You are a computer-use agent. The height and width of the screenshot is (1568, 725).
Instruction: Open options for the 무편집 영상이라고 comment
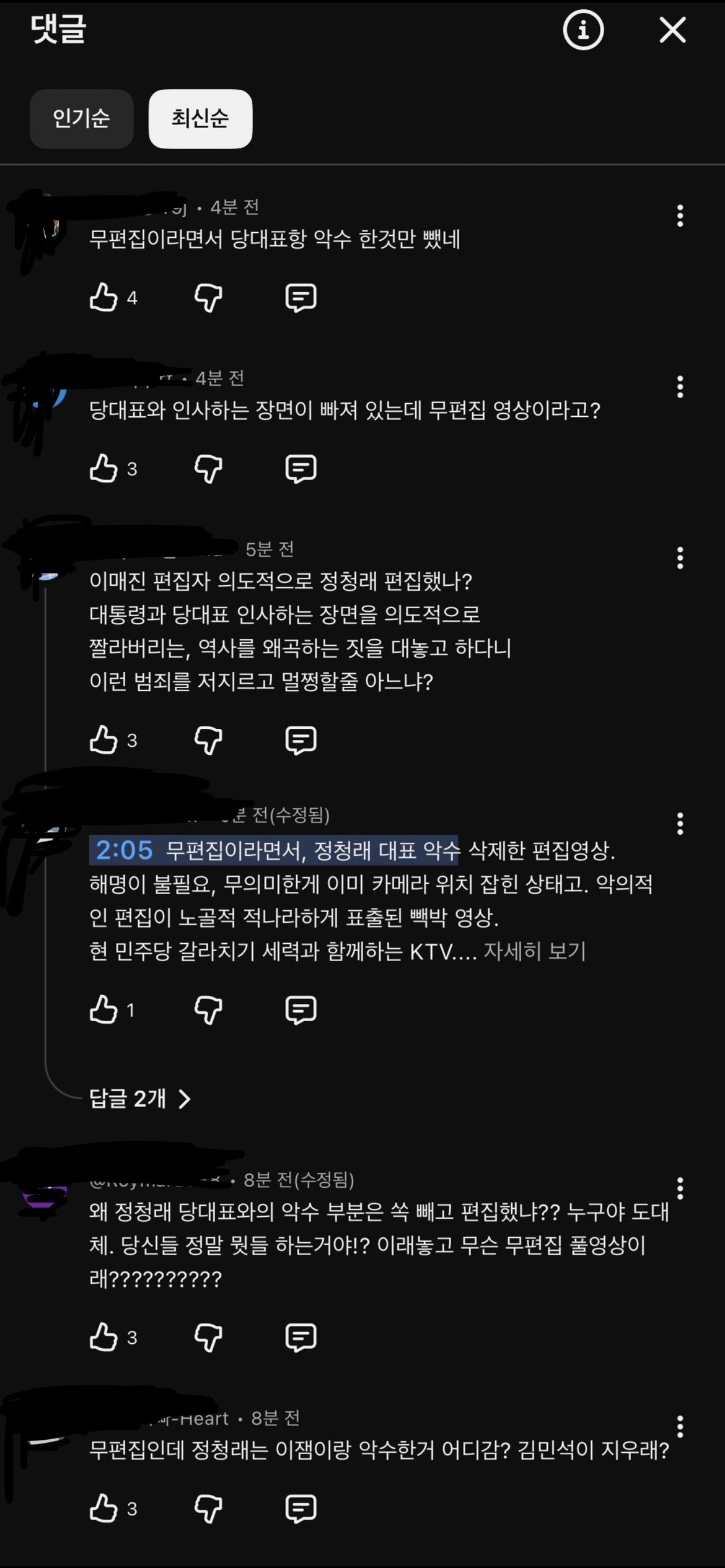tap(680, 386)
